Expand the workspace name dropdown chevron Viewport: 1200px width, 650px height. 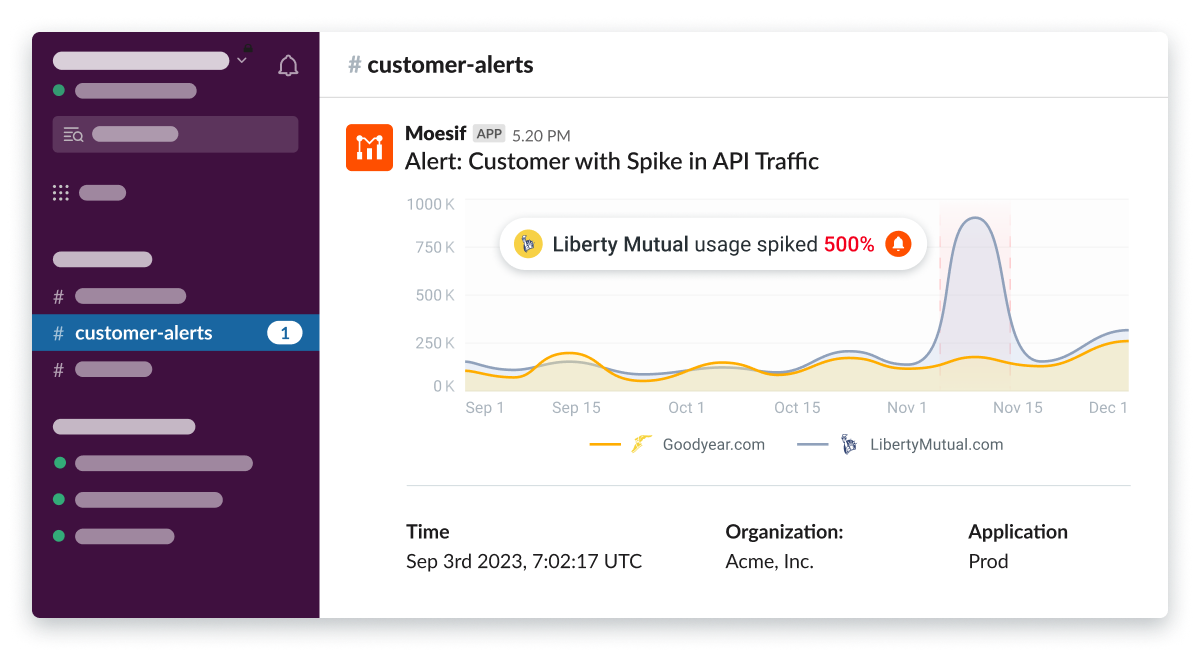pos(241,61)
